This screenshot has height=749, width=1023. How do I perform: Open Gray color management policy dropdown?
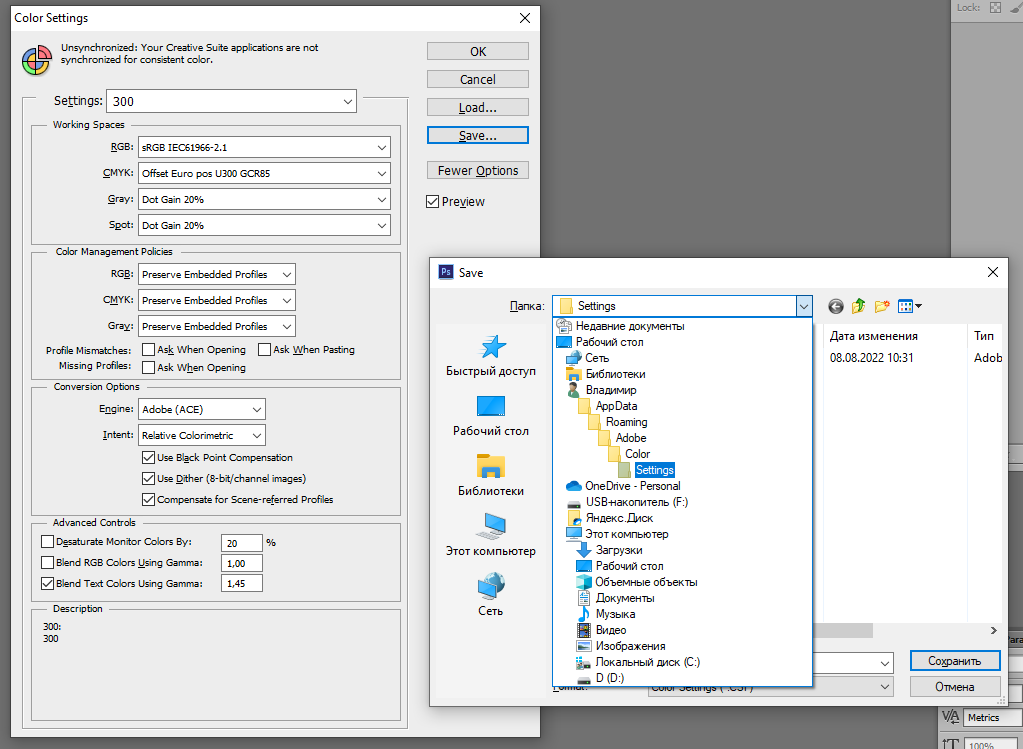[217, 326]
